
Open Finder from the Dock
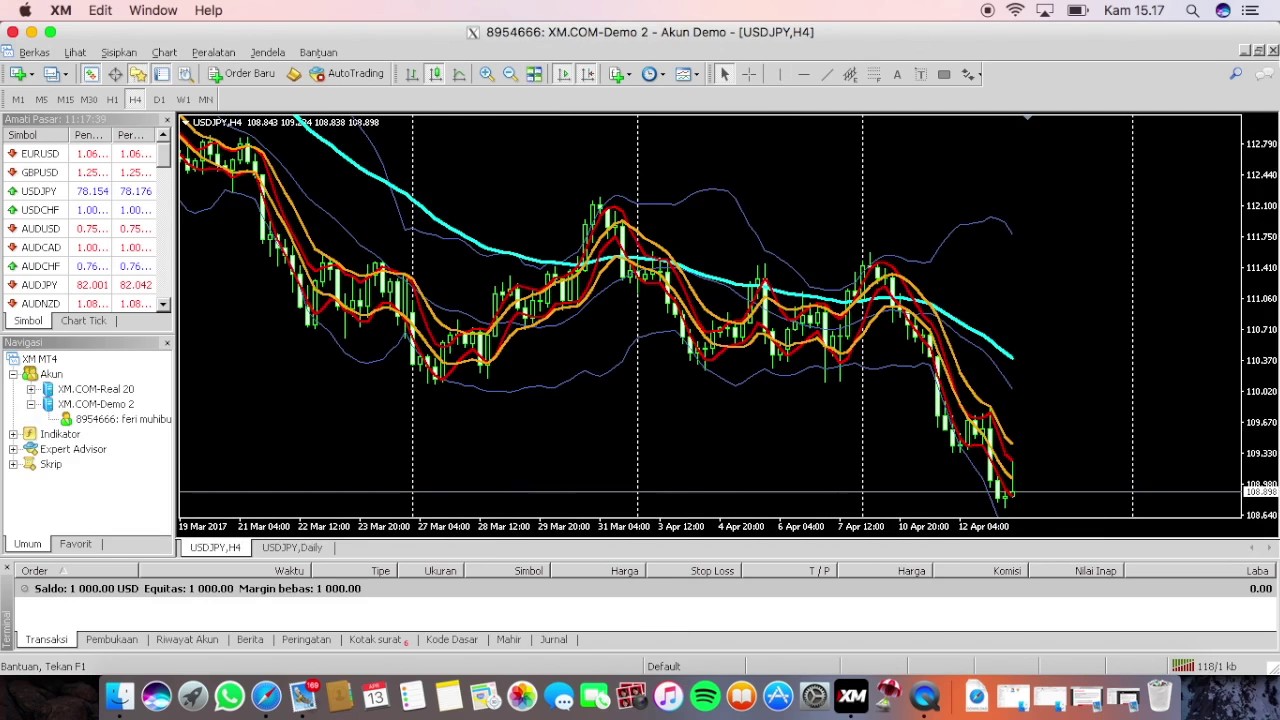pyautogui.click(x=119, y=696)
